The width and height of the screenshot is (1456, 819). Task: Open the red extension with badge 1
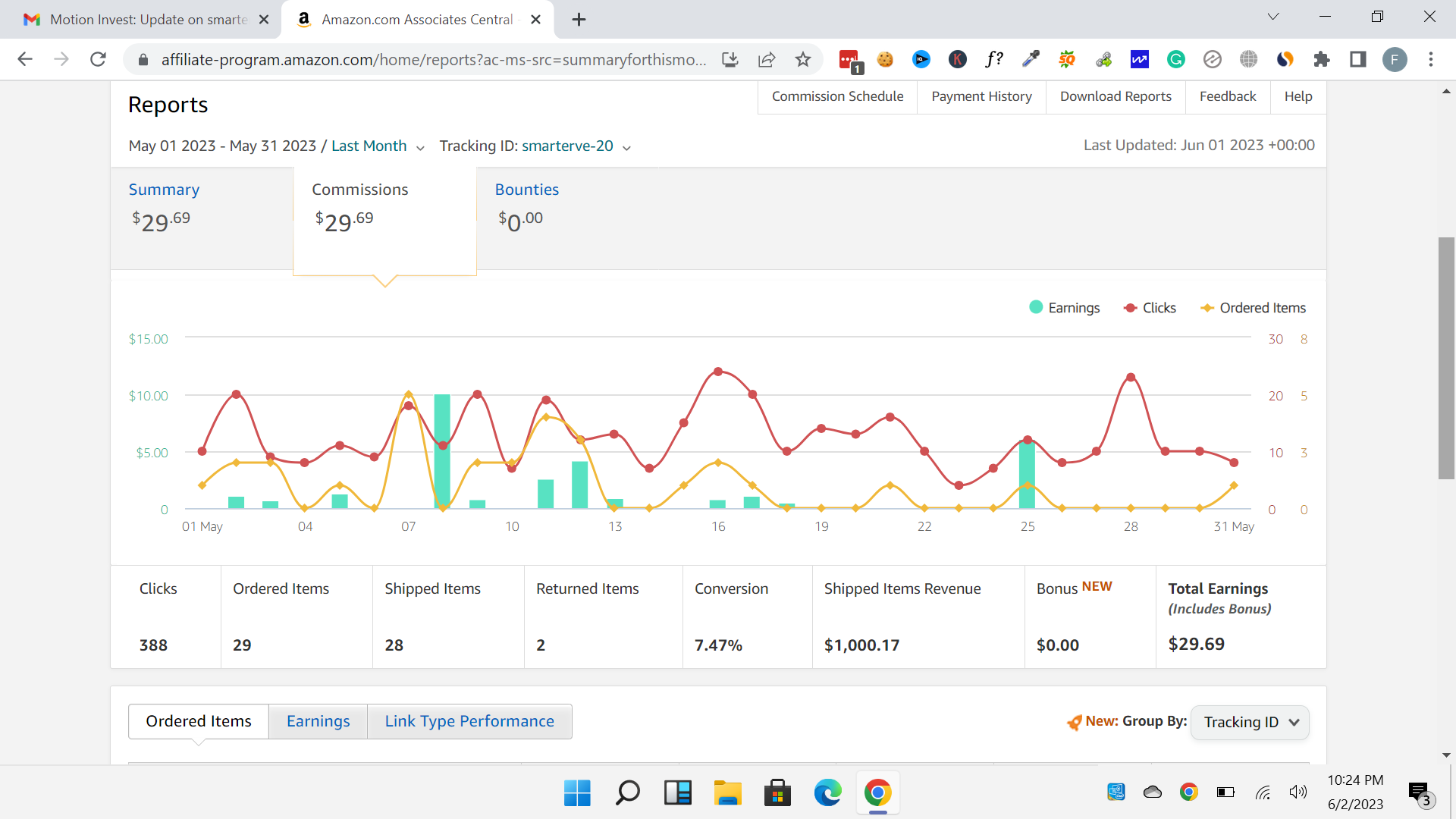coord(849,60)
